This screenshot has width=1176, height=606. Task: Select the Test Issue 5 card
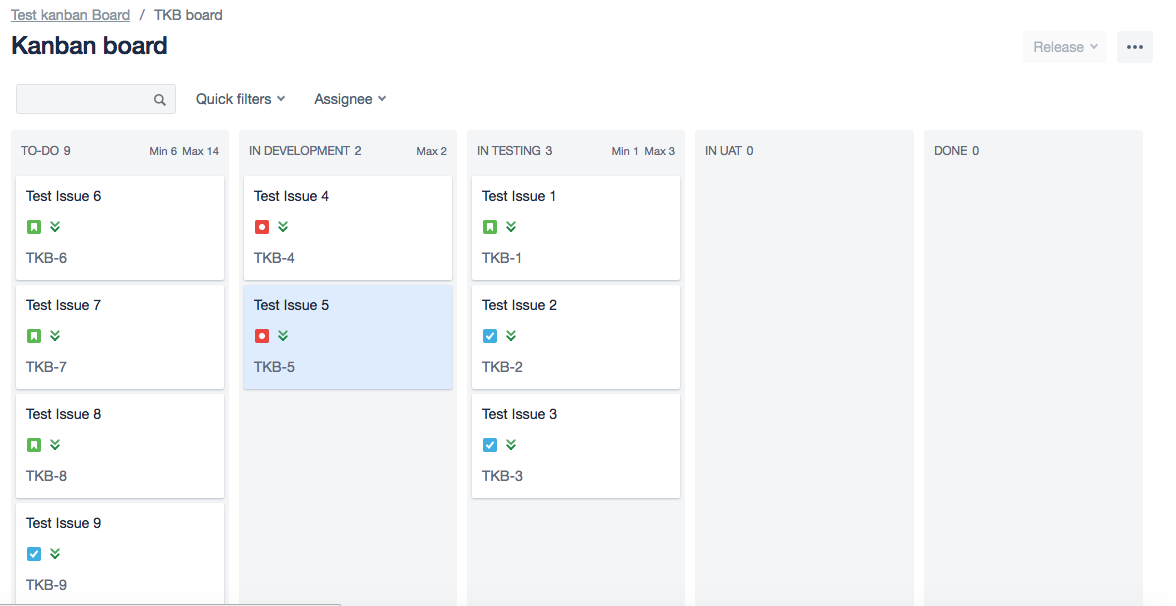click(348, 337)
